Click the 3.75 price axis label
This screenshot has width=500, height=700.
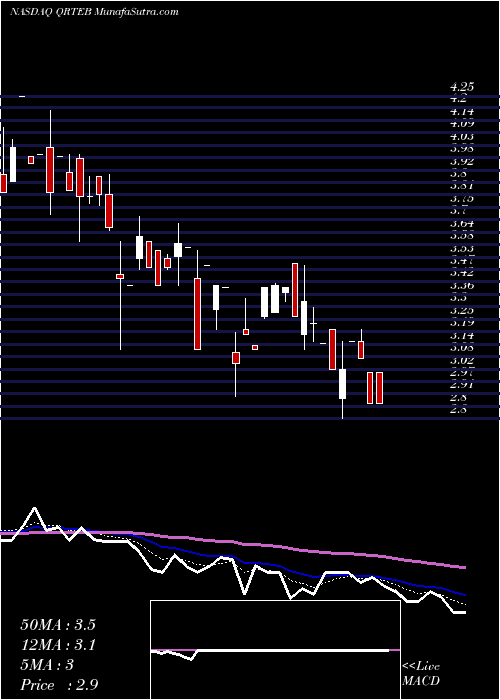(462, 199)
